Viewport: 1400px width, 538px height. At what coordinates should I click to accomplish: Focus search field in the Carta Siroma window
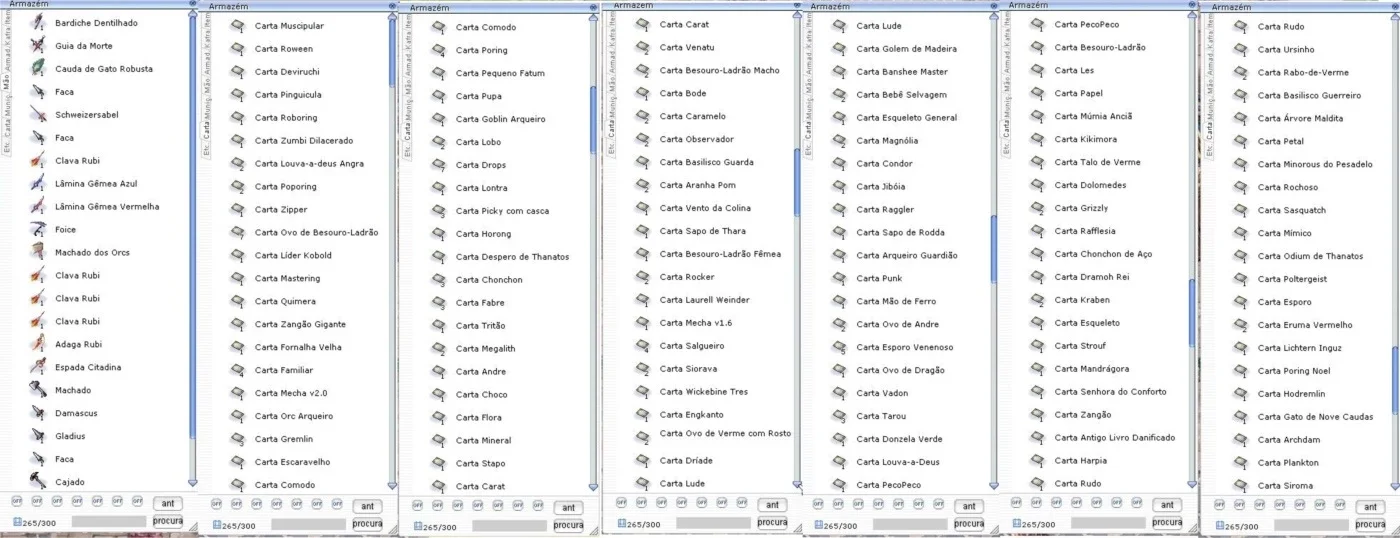[1311, 525]
